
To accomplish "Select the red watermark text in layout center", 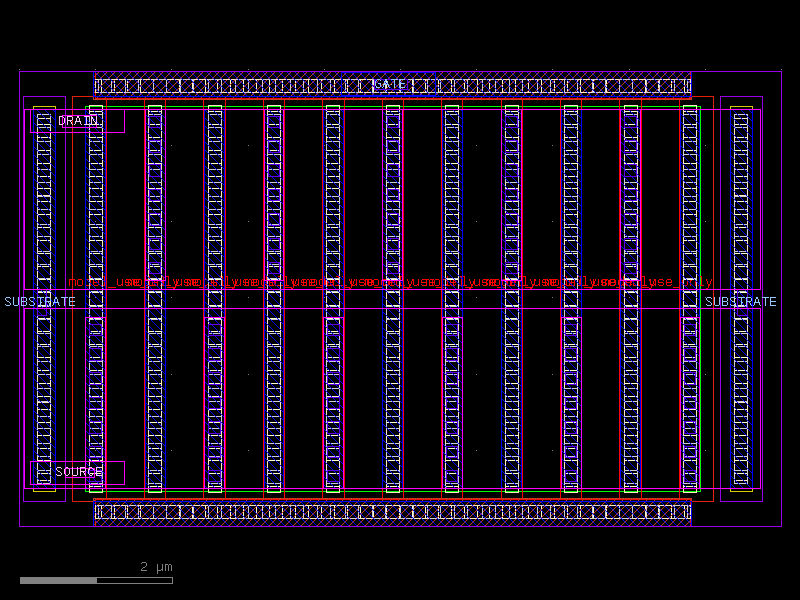I will coord(400,282).
